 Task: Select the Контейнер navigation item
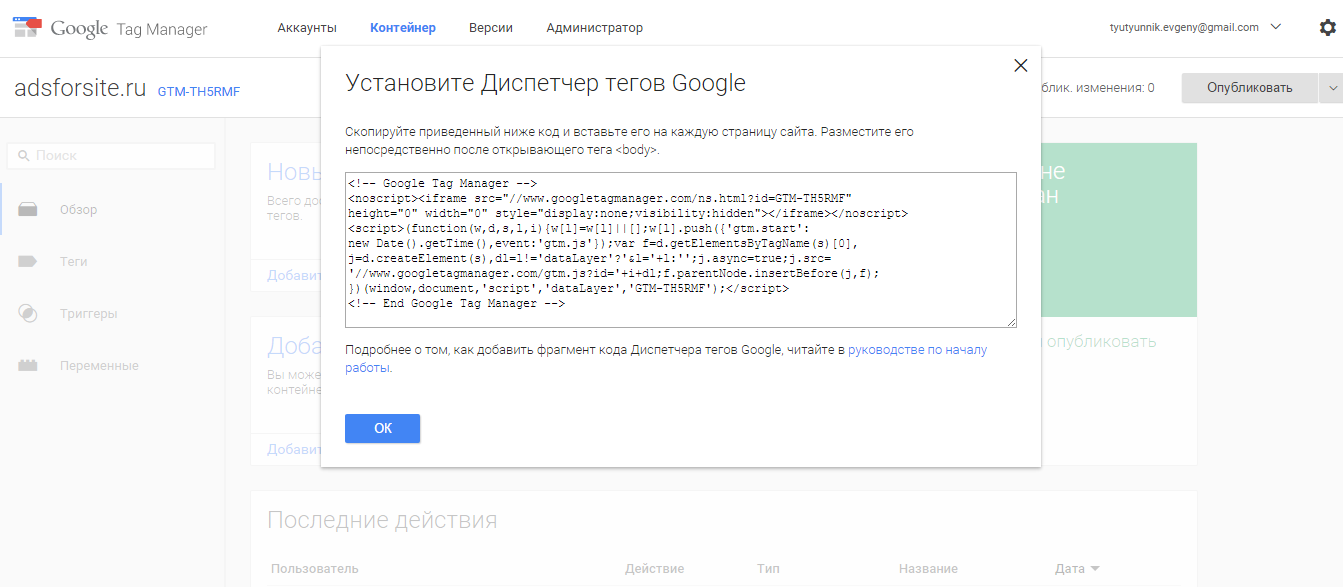403,28
